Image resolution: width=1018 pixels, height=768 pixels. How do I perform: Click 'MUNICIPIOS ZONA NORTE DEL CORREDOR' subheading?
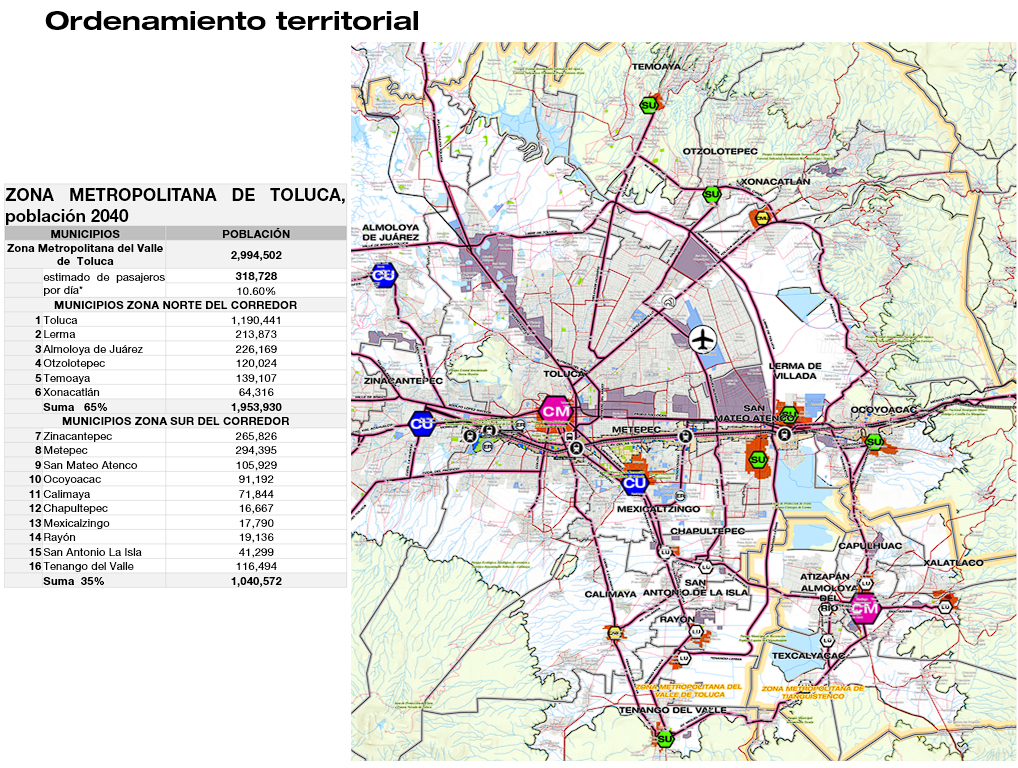tap(175, 305)
